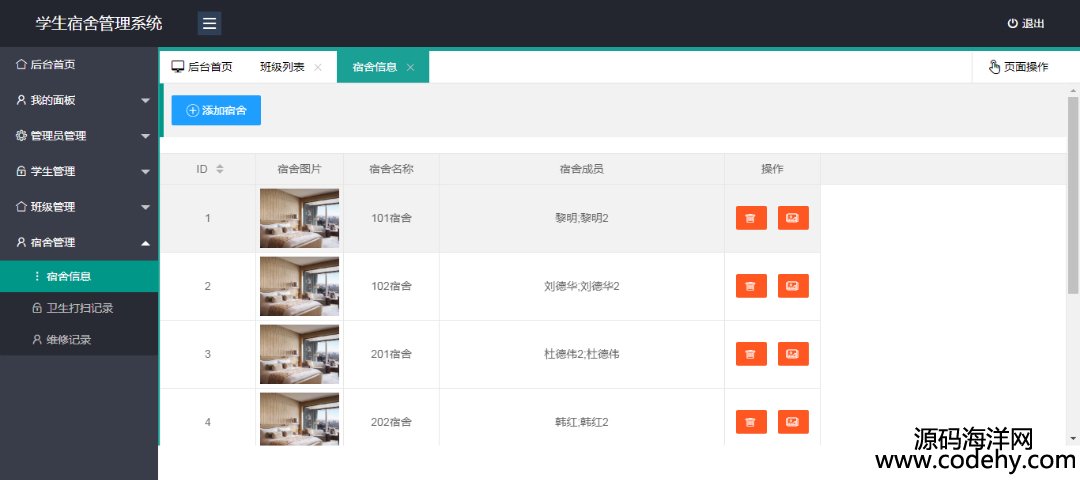Click the 宿舍成员 column header

click(582, 169)
